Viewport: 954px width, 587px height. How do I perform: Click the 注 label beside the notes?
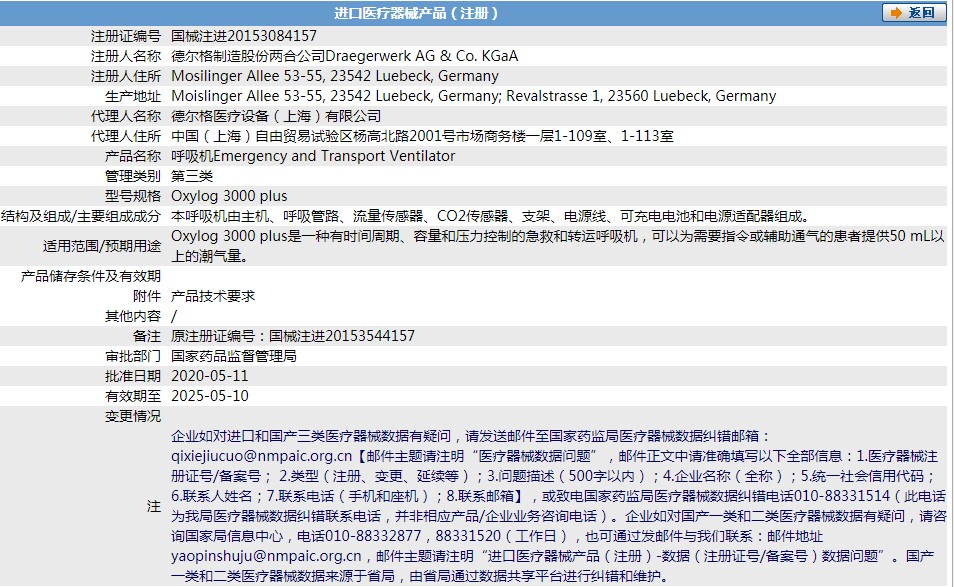pos(154,506)
